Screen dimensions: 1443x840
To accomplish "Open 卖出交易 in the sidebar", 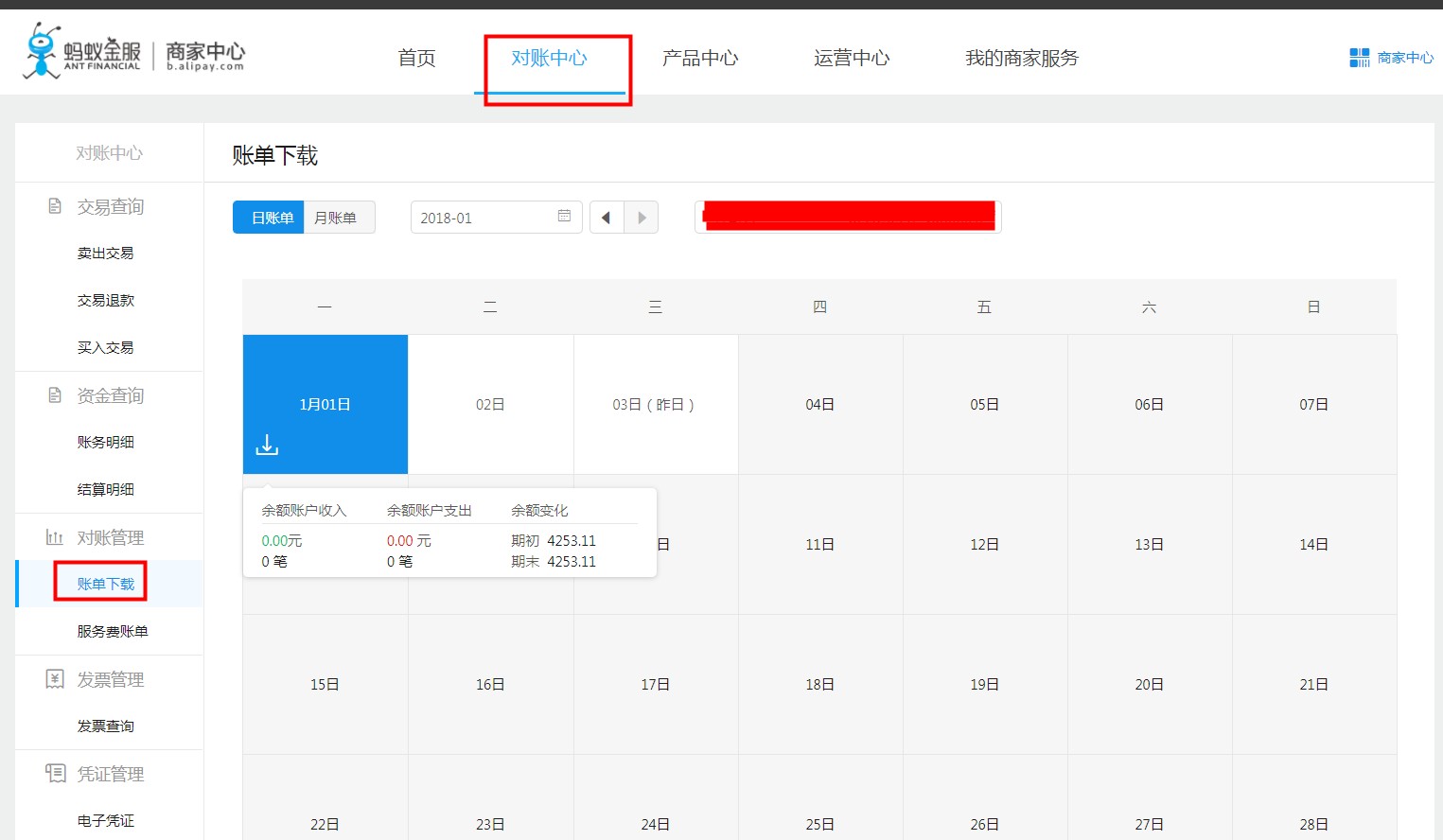I will pos(106,254).
